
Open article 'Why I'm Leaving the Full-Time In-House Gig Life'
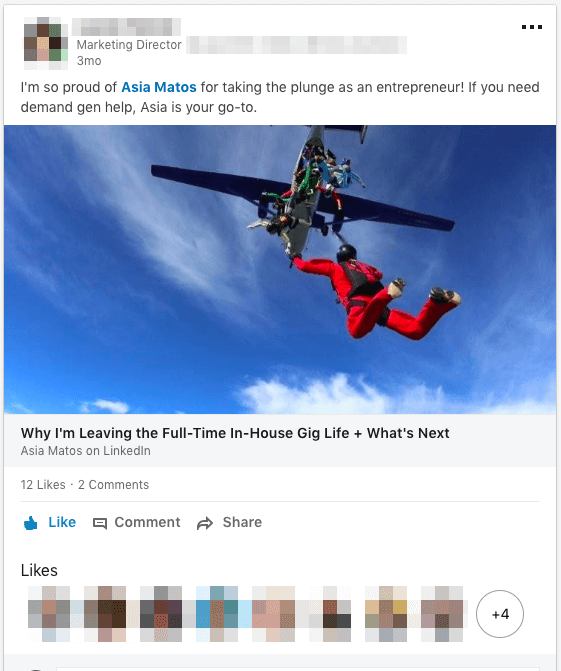coord(235,433)
